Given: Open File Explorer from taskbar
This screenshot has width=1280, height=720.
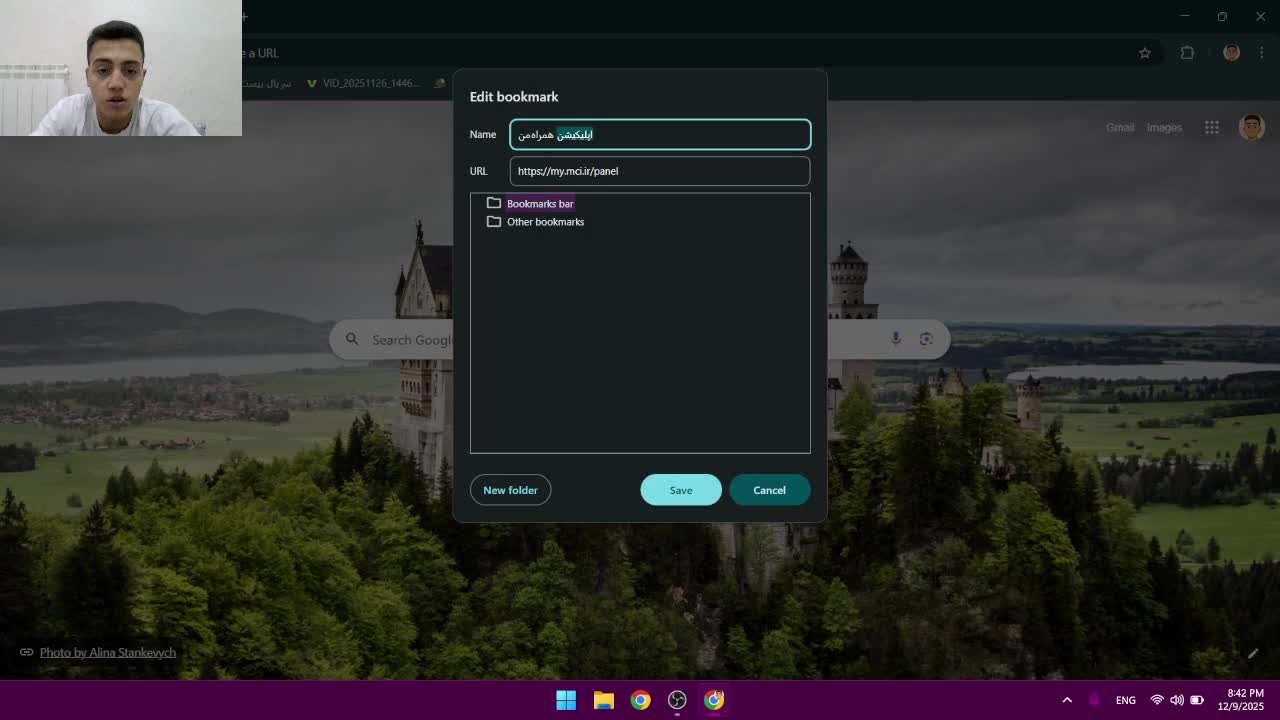Looking at the screenshot, I should pos(603,700).
